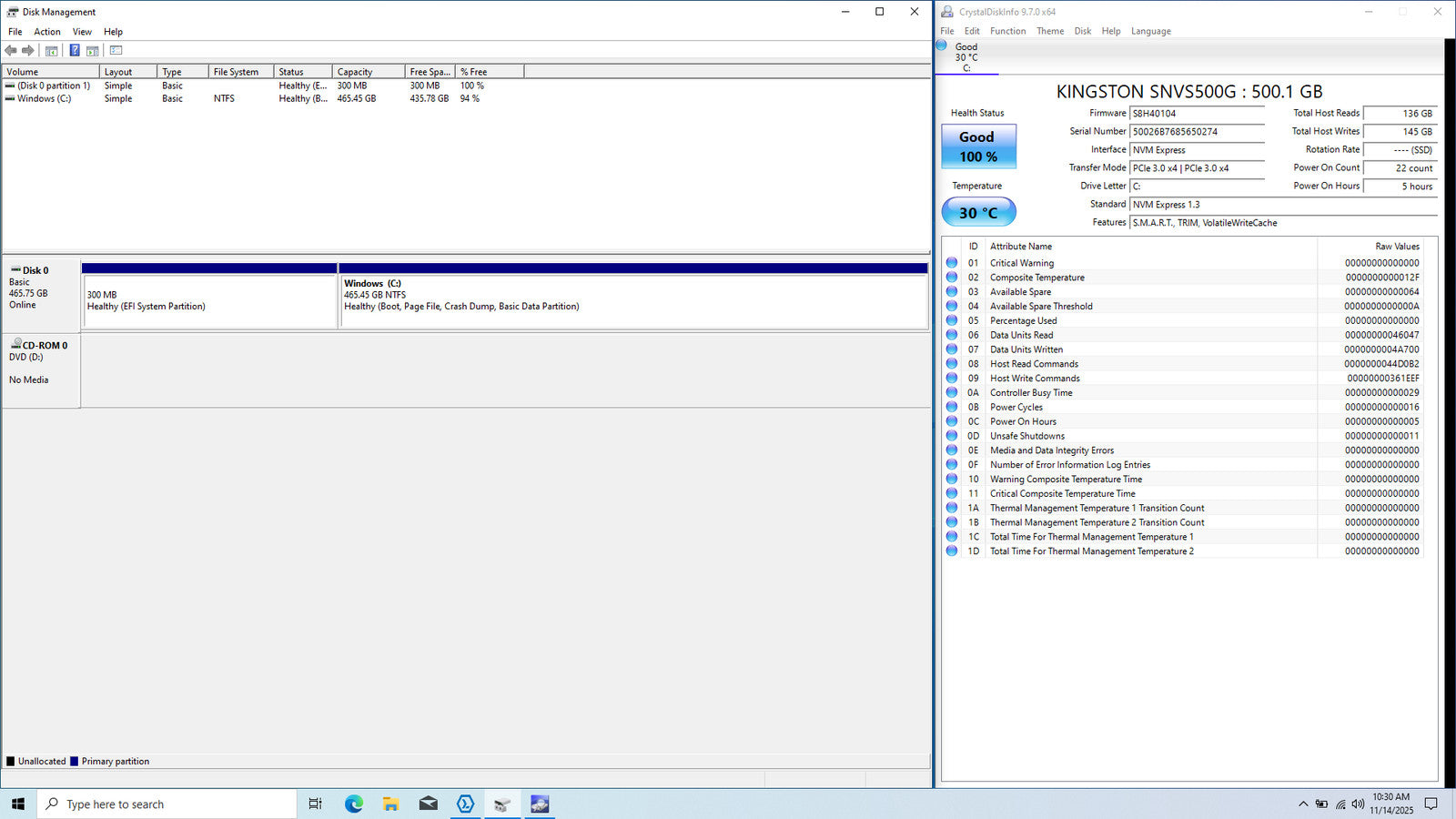Open CrystalDiskInfo from the taskbar

pyautogui.click(x=540, y=804)
